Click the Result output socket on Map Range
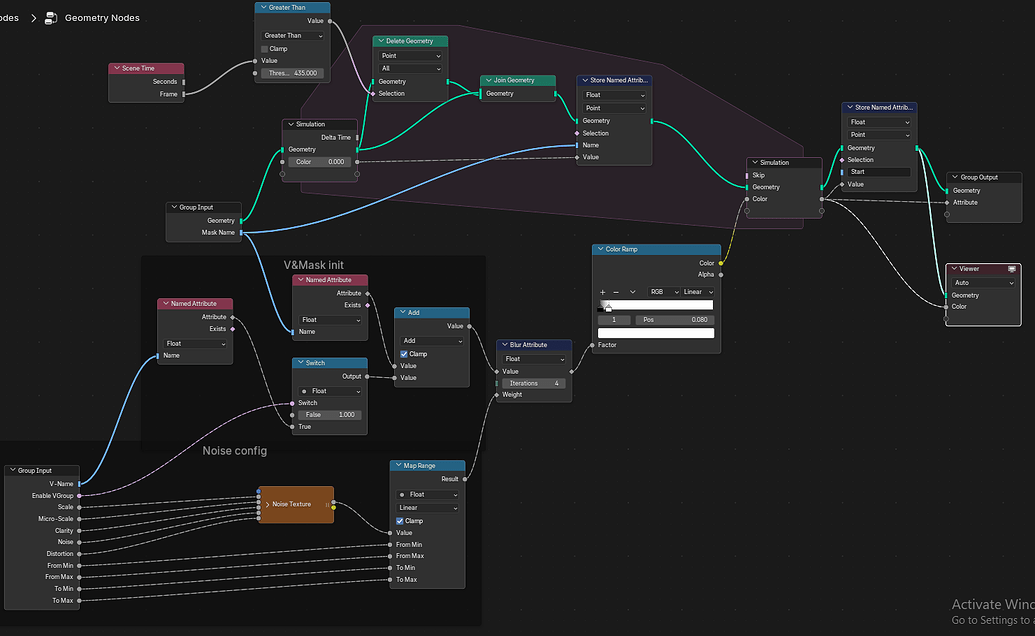The height and width of the screenshot is (636, 1035). pyautogui.click(x=465, y=479)
